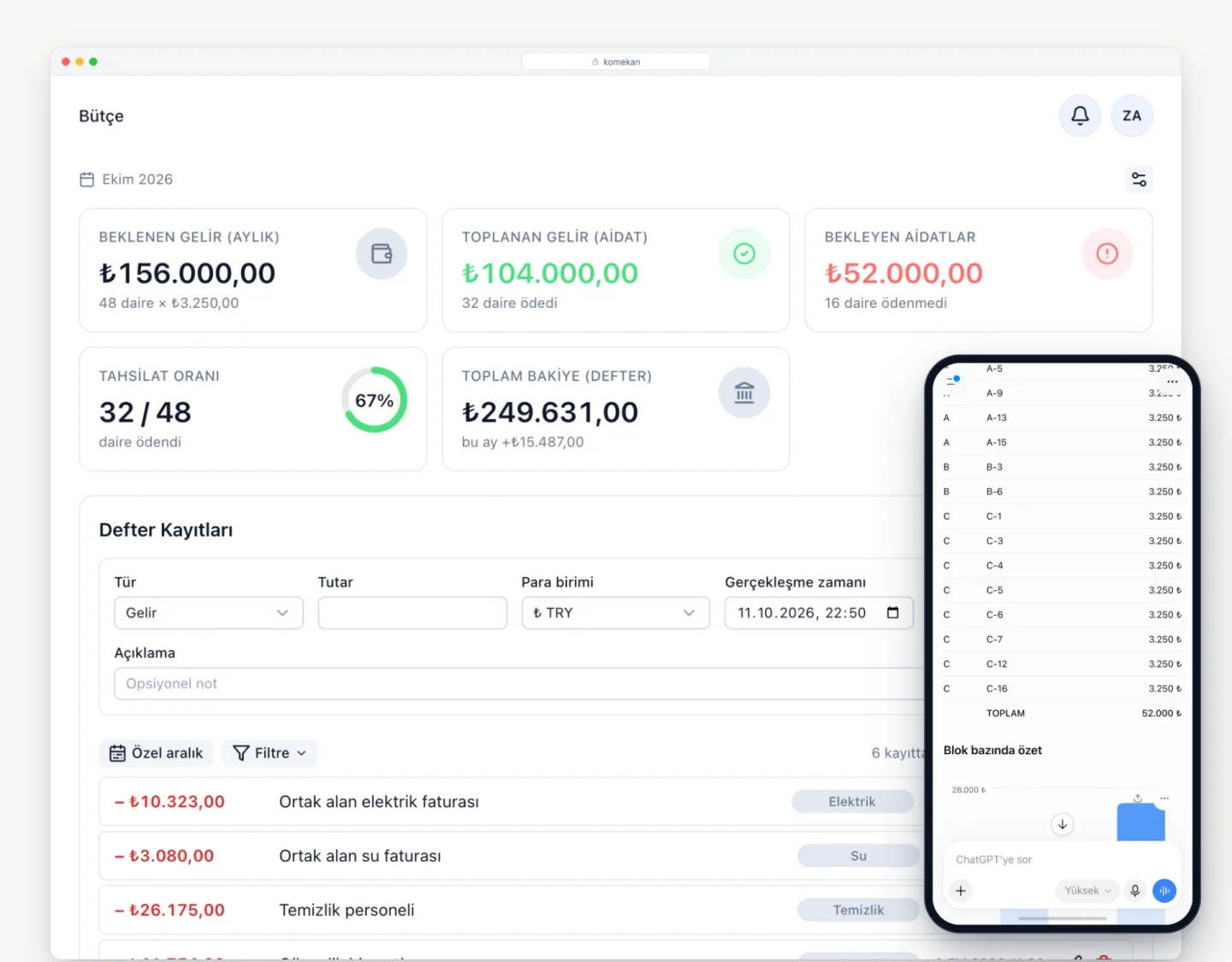The image size is (1232, 962).
Task: Click the red alert icon in Bekleyen Aidatlar
Action: pyautogui.click(x=1107, y=254)
